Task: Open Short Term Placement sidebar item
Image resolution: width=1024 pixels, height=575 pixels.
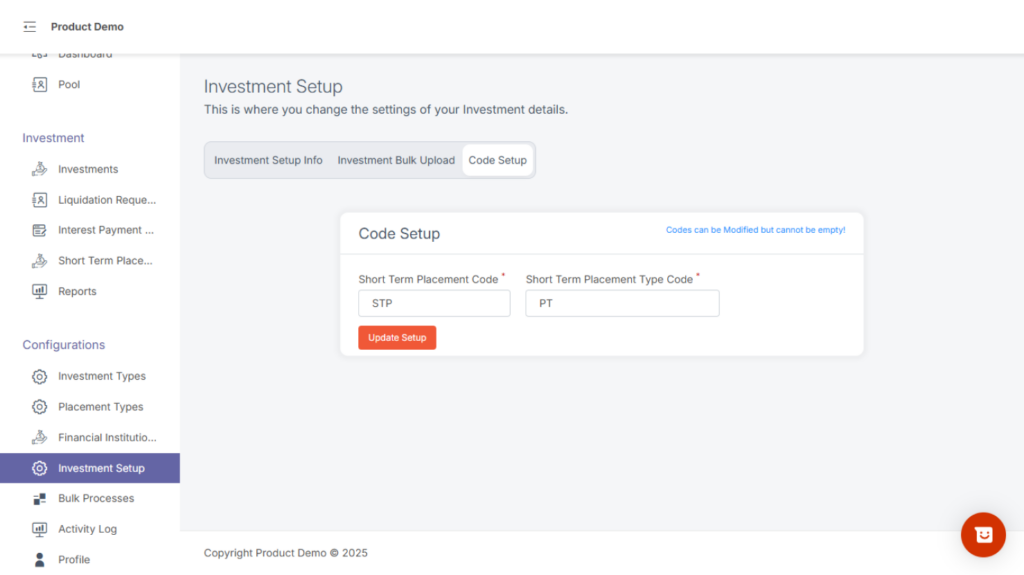Action: [105, 261]
